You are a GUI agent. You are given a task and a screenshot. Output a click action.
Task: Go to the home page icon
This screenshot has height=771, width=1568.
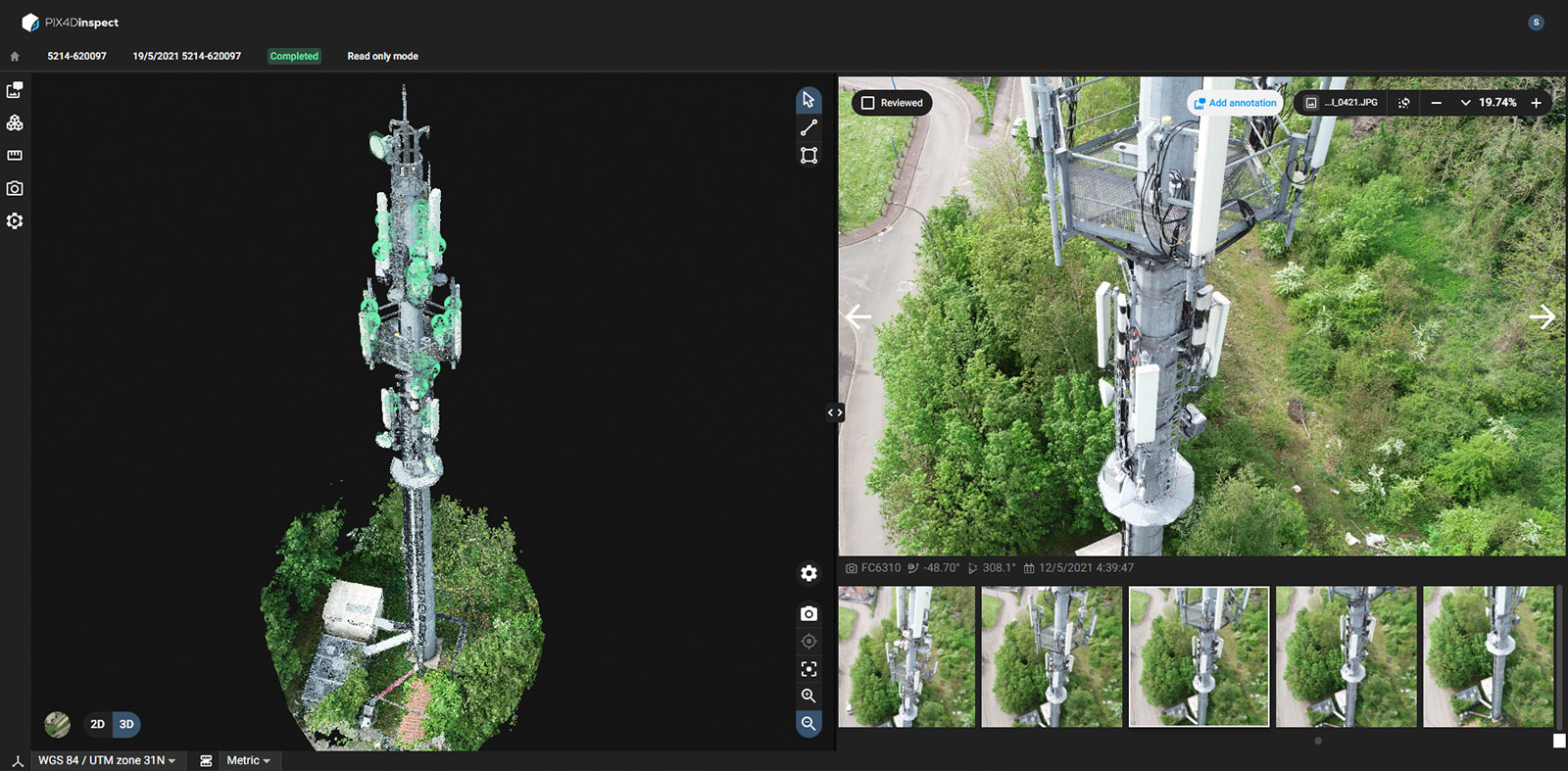(15, 57)
